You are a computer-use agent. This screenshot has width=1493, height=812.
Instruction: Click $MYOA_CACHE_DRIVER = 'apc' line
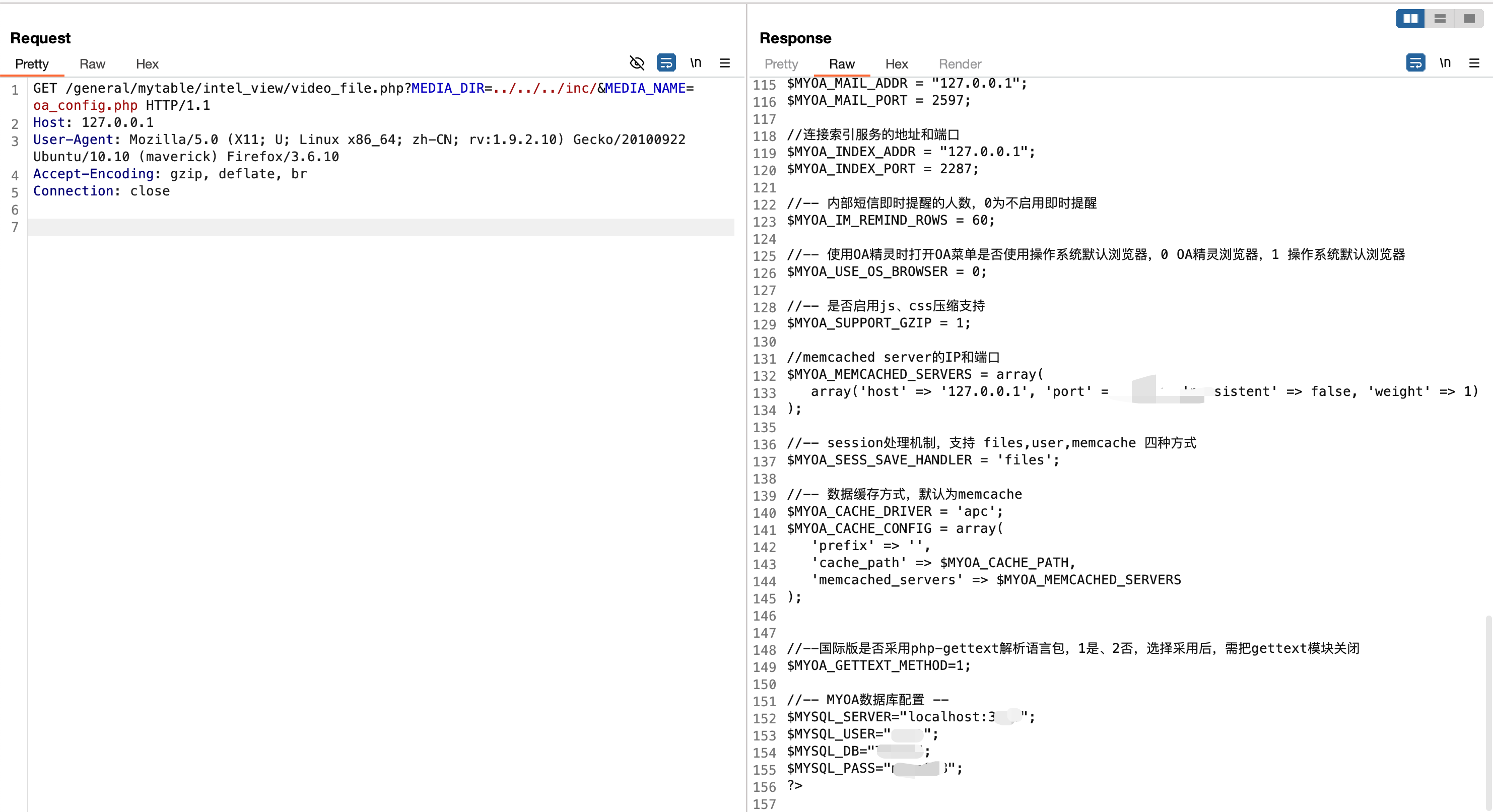[x=895, y=511]
